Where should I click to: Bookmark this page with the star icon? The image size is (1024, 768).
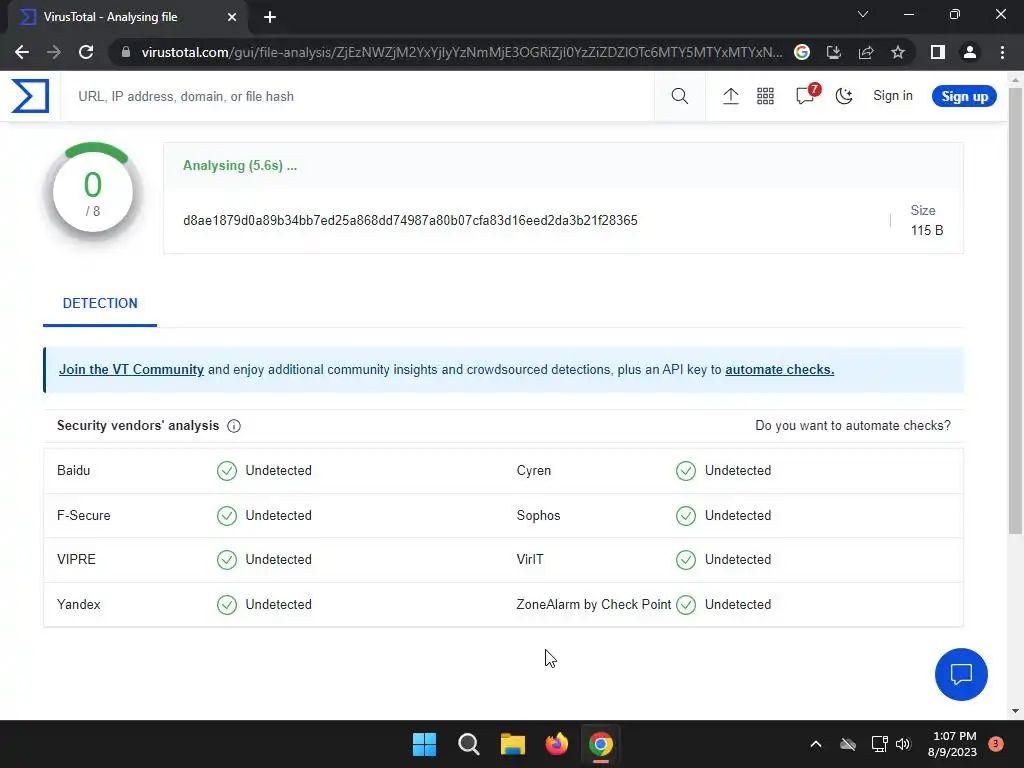(x=898, y=52)
